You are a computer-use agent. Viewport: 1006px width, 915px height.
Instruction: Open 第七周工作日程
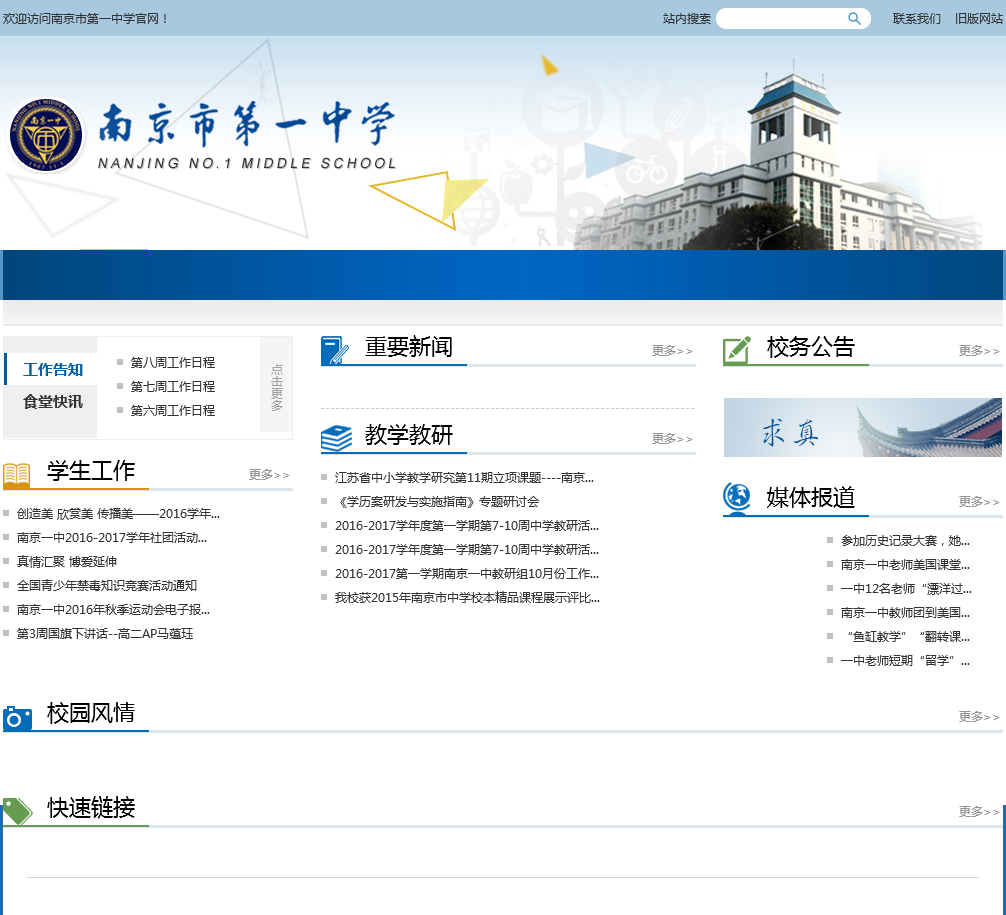(x=173, y=386)
